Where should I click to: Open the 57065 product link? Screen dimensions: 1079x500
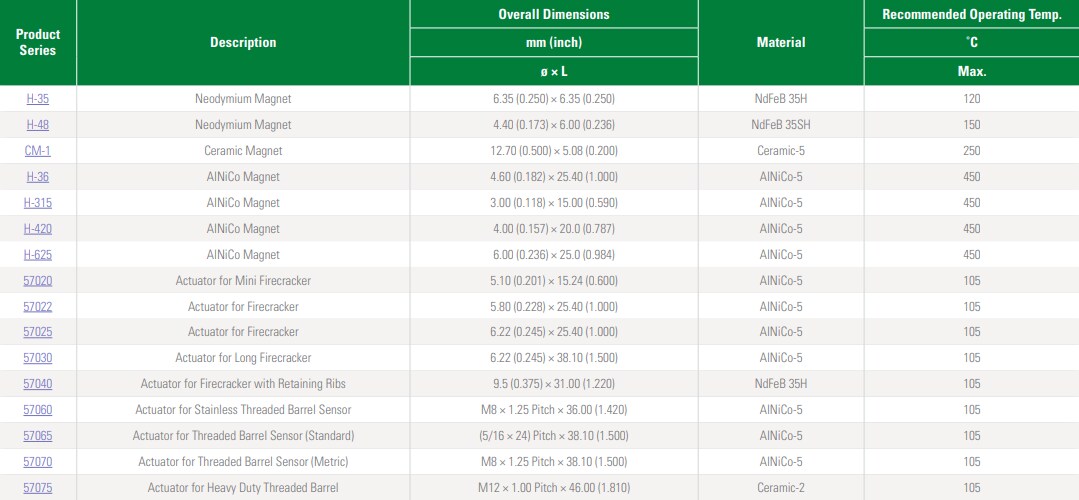(37, 436)
